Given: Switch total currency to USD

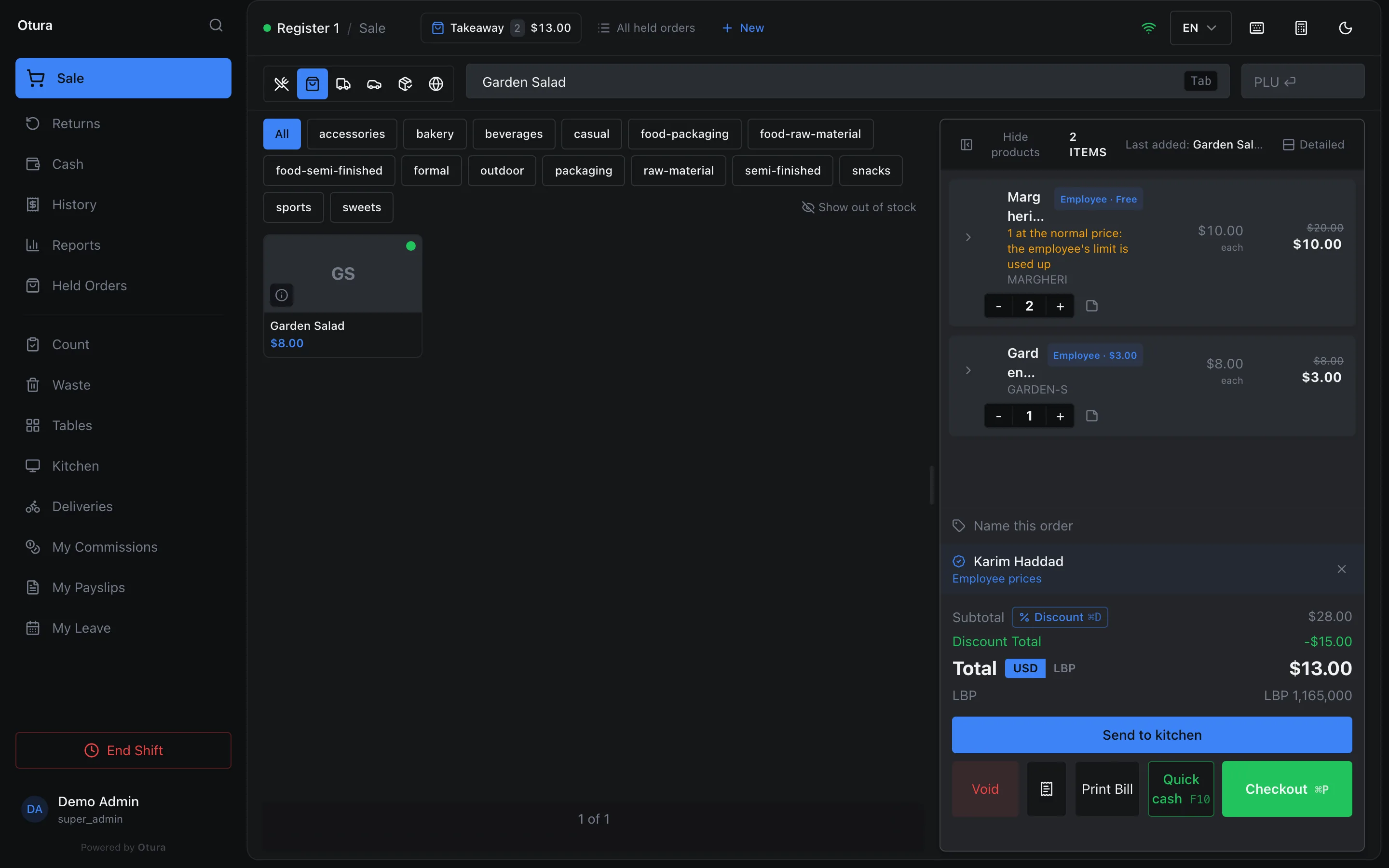Looking at the screenshot, I should (1025, 668).
